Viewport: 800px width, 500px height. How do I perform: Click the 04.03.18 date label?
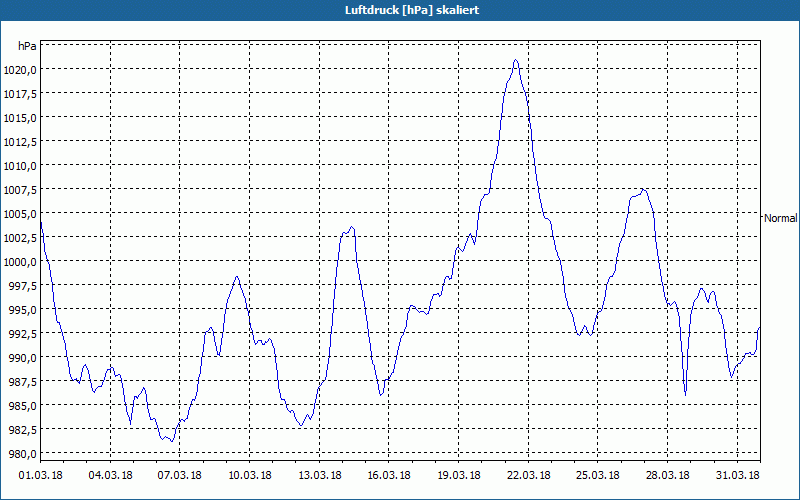tap(110, 475)
